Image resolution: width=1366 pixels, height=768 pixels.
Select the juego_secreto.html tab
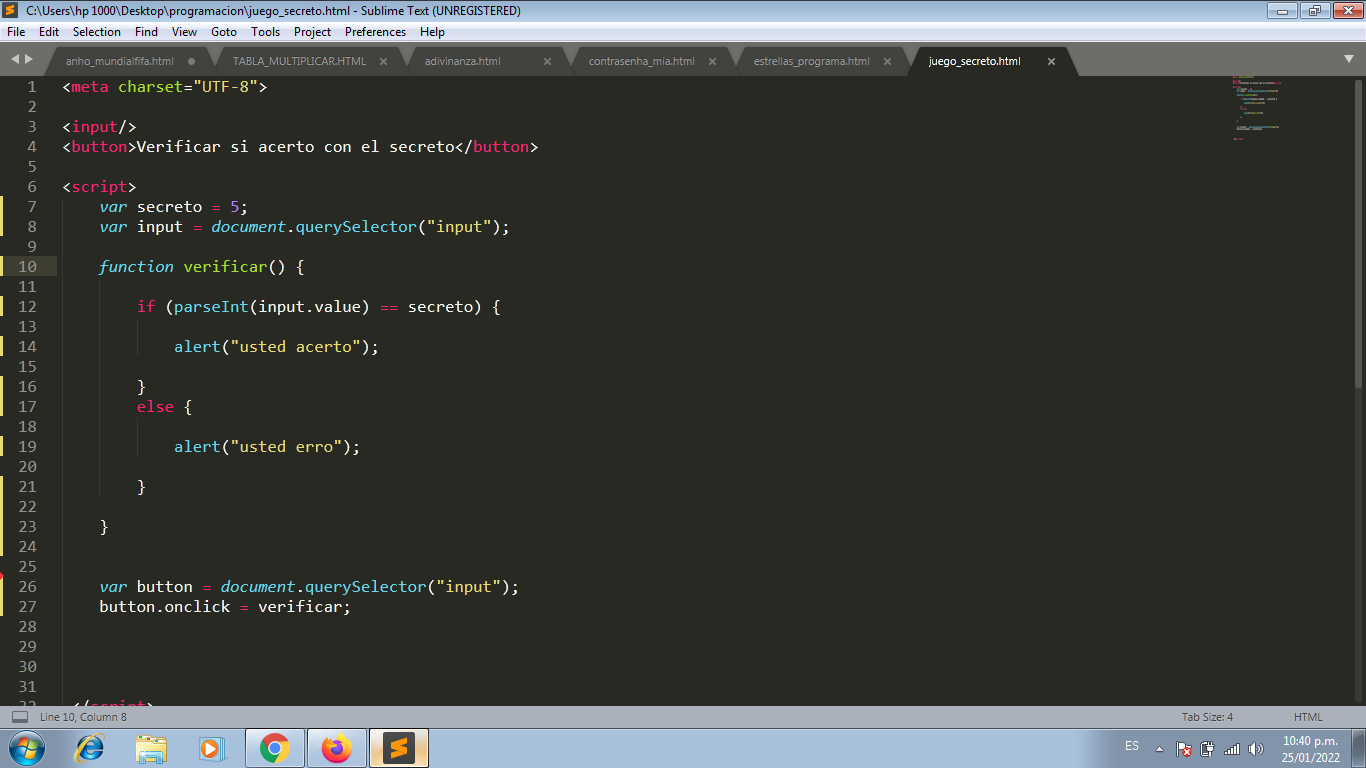974,61
